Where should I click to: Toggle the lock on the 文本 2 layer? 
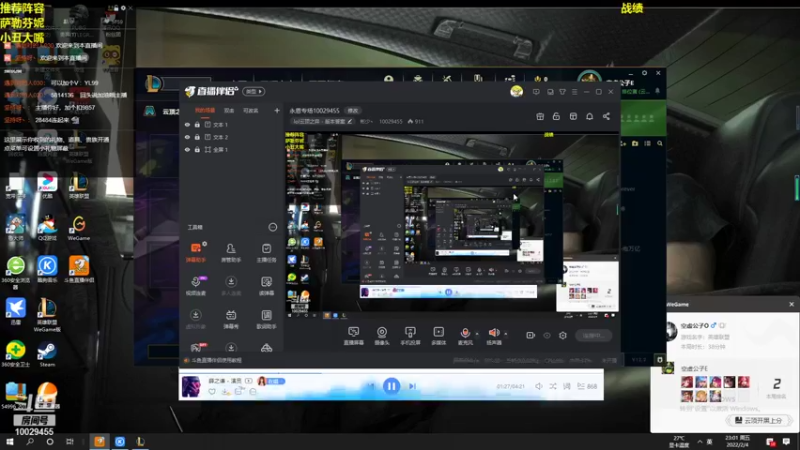[x=197, y=137]
